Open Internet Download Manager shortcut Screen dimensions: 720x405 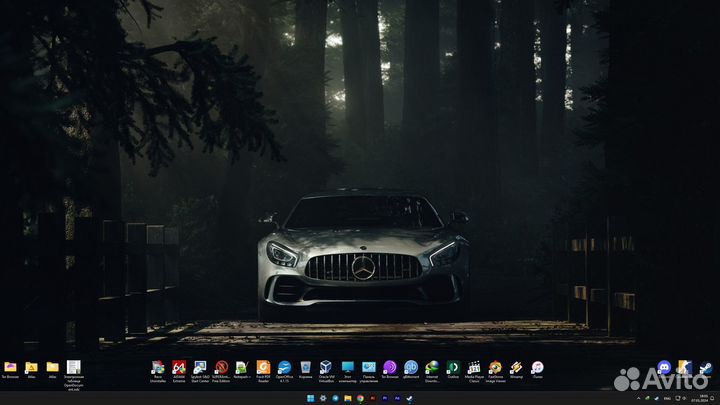pyautogui.click(x=432, y=368)
